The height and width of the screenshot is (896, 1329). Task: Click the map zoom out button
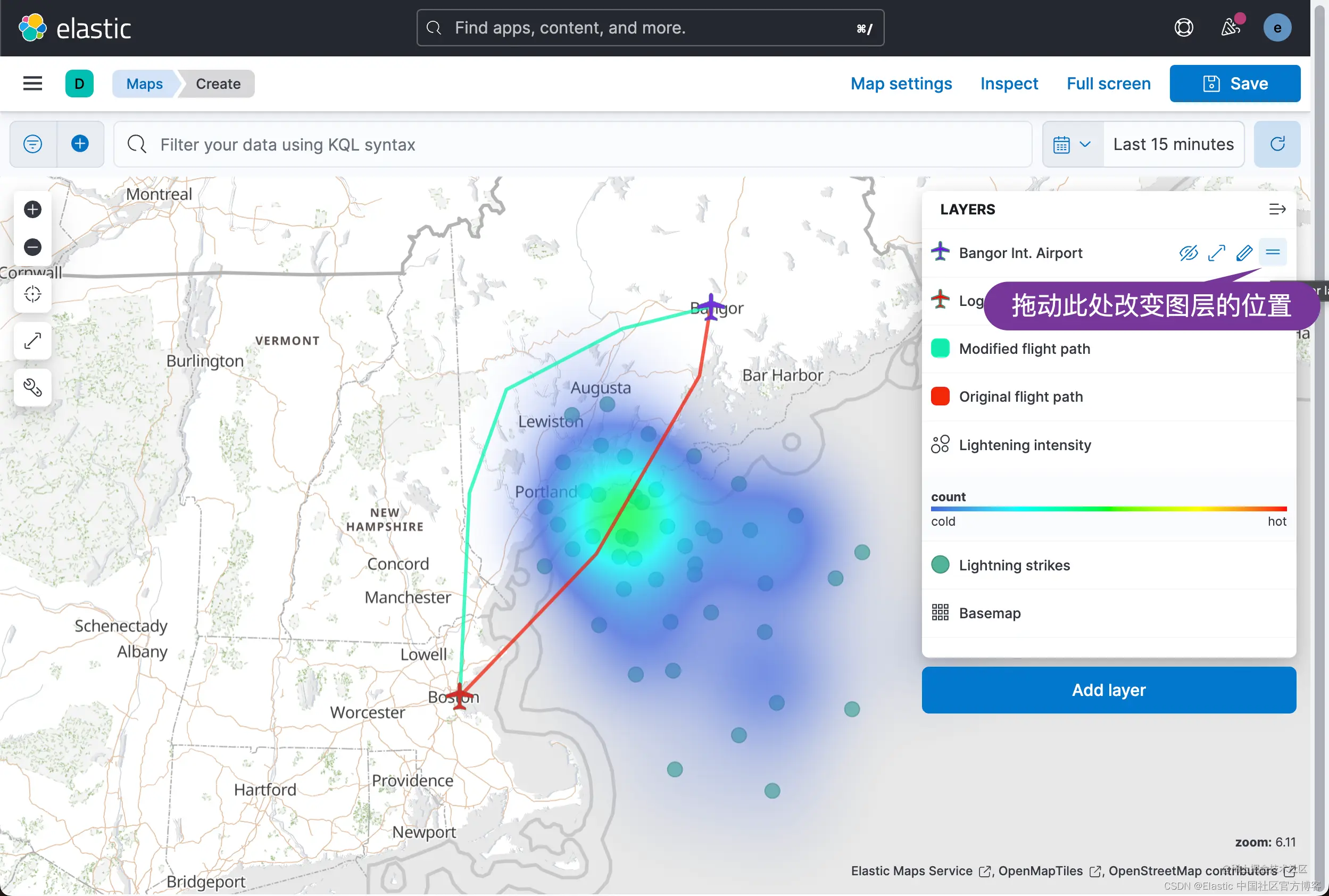click(32, 247)
